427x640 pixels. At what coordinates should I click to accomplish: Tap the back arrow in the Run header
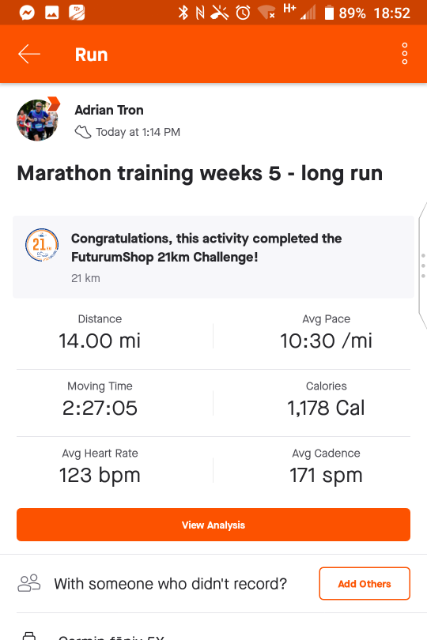(29, 54)
